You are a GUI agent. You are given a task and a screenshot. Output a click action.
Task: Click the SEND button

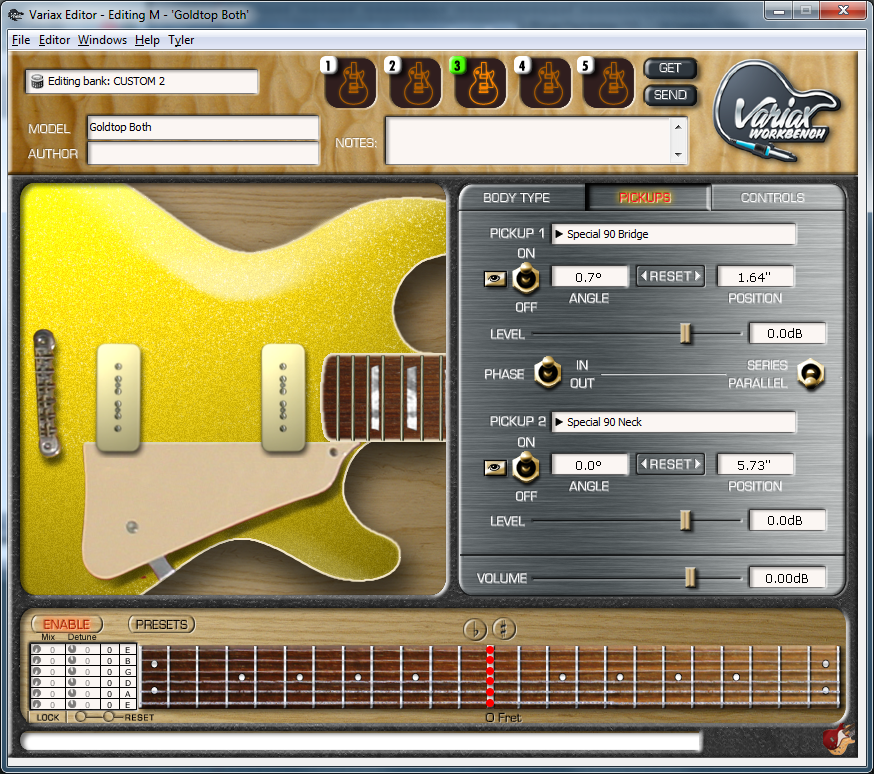point(670,95)
